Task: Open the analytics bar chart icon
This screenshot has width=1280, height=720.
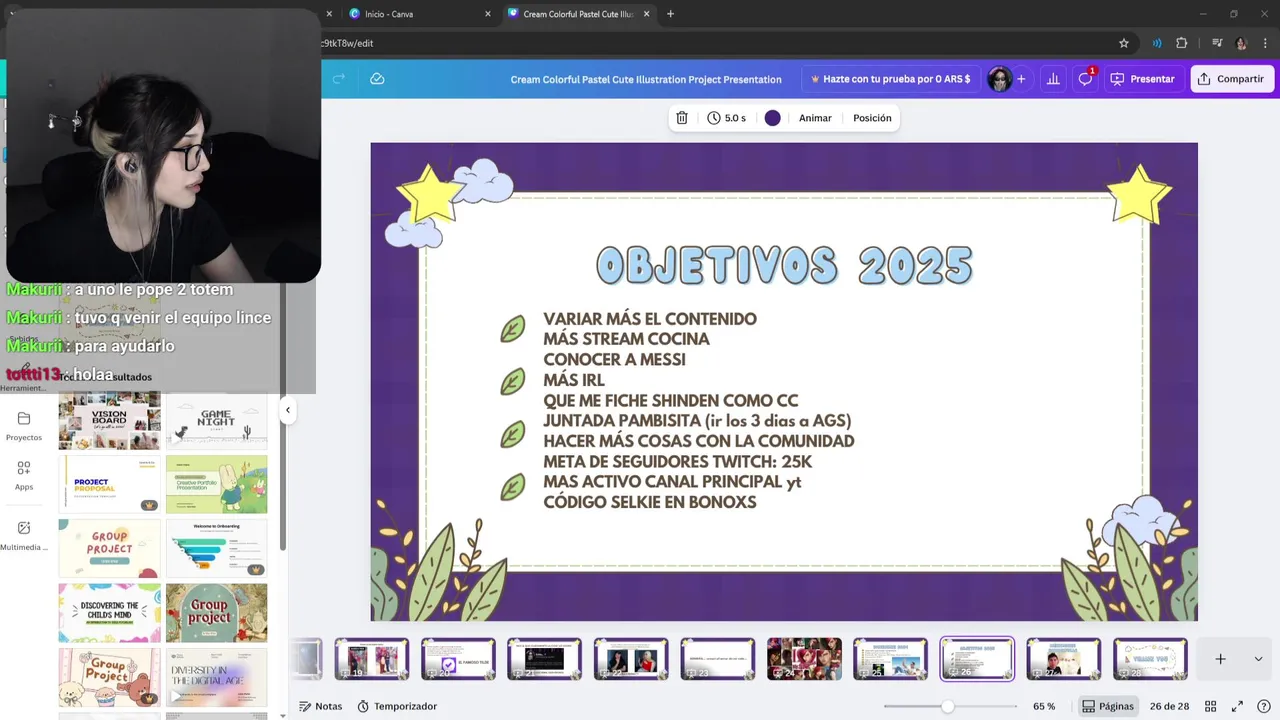Action: tap(1053, 79)
